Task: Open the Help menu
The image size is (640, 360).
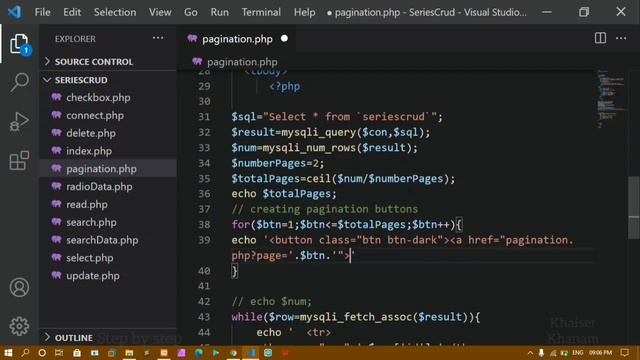Action: pyautogui.click(x=304, y=12)
